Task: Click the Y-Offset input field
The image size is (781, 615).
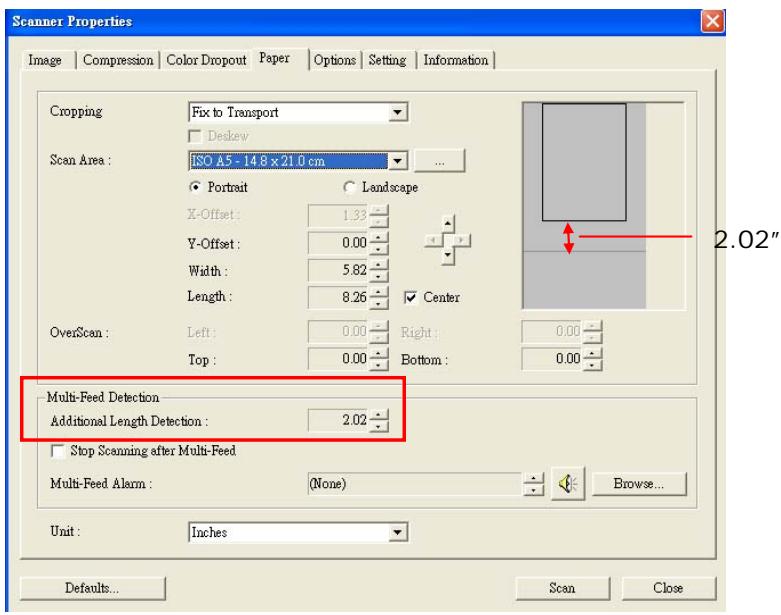Action: coord(338,243)
